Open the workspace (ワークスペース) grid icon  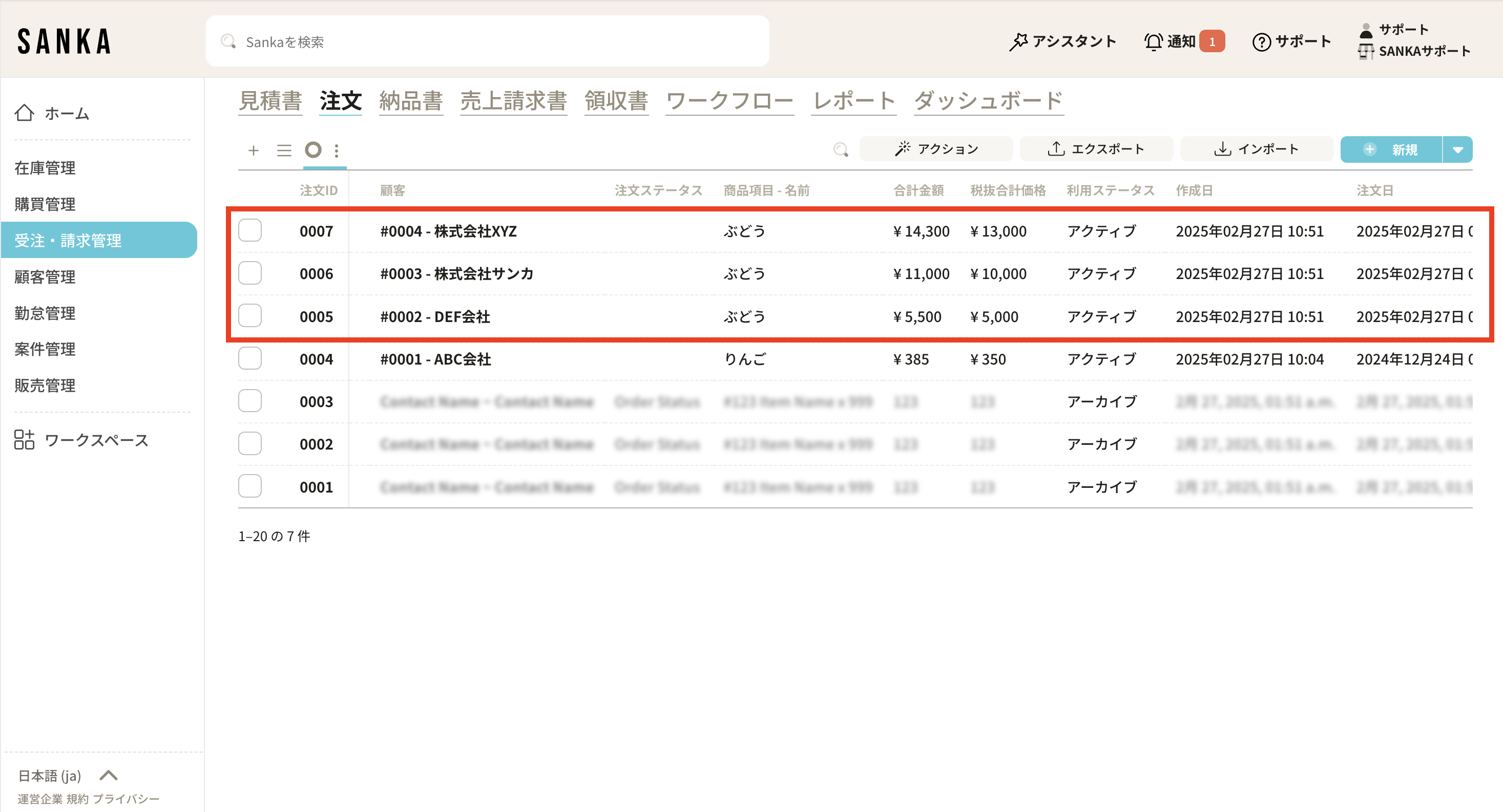coord(25,440)
